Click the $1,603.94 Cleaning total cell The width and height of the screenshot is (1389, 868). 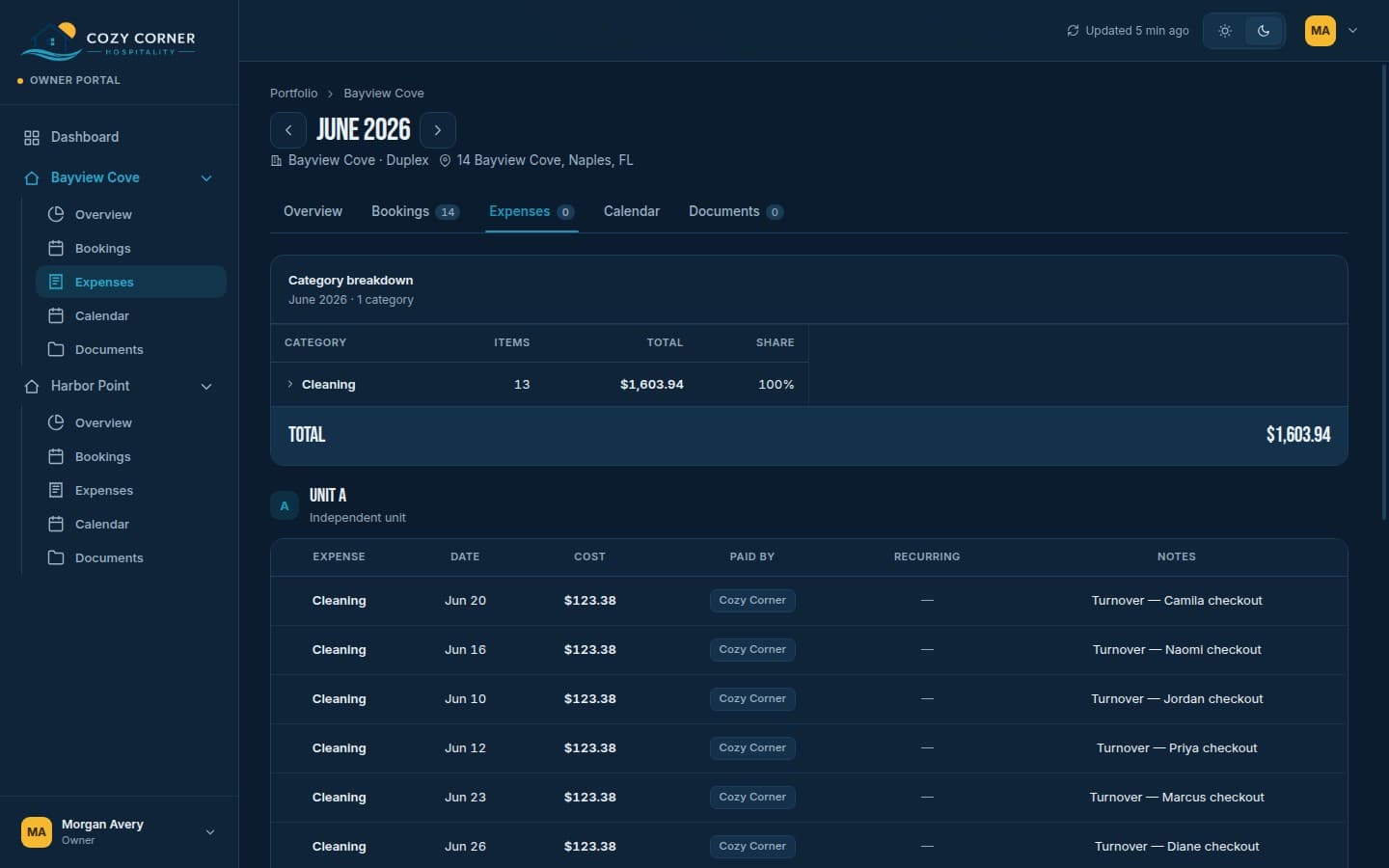point(652,384)
